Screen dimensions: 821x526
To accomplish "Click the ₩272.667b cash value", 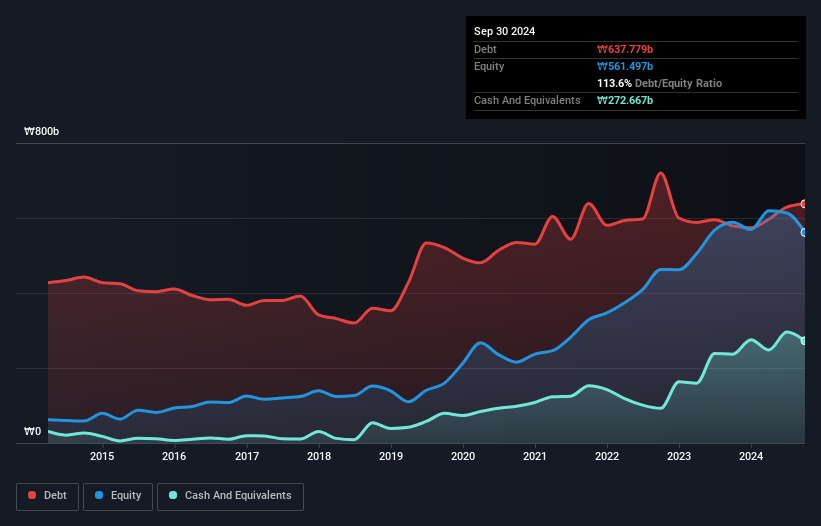I will click(x=625, y=100).
